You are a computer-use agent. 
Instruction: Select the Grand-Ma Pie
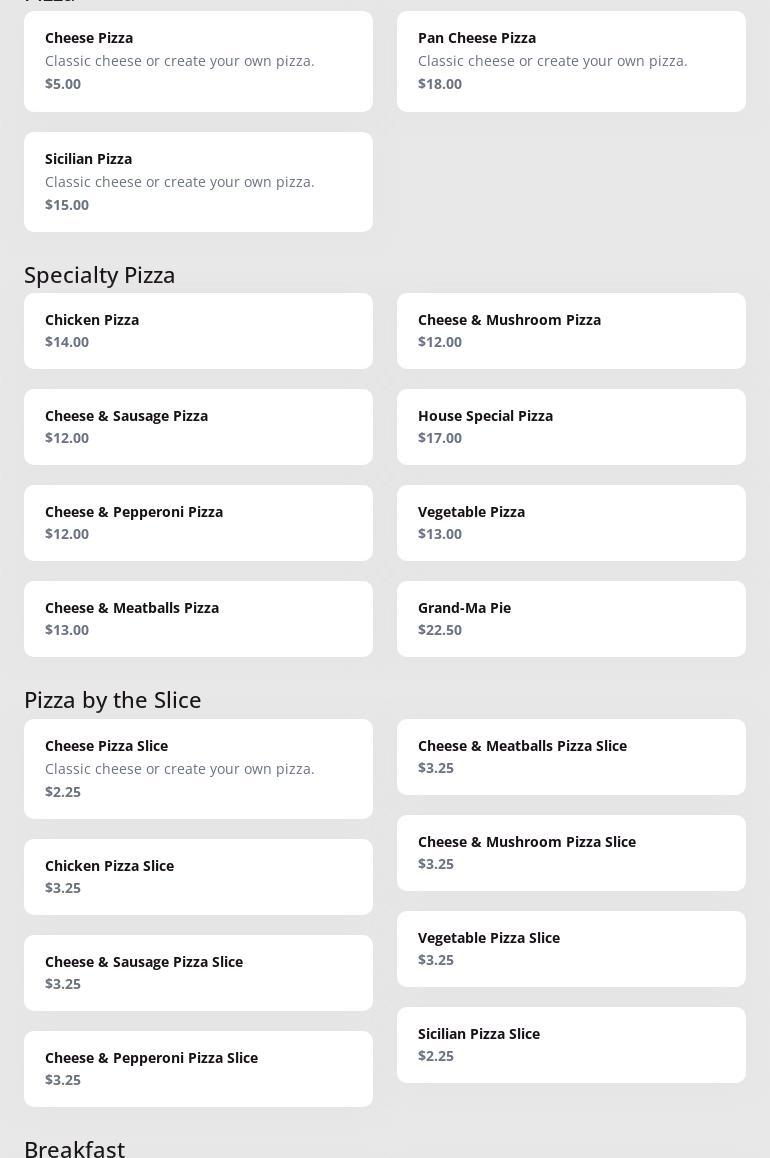click(571, 619)
